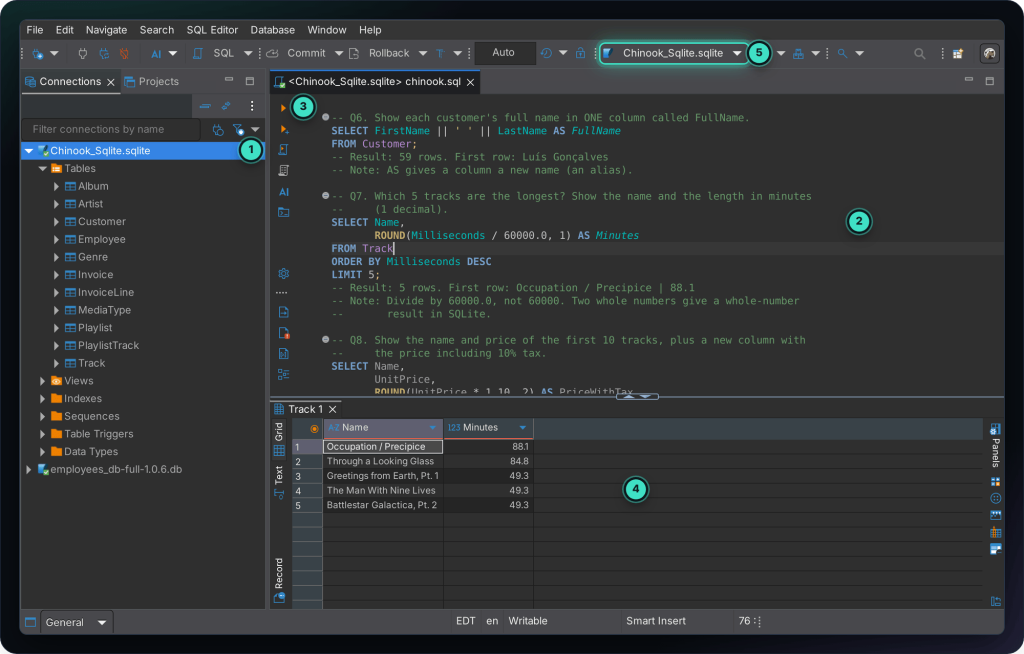Close the chinook.sql editor tab
Screen dimensions: 1024x654
pos(470,82)
